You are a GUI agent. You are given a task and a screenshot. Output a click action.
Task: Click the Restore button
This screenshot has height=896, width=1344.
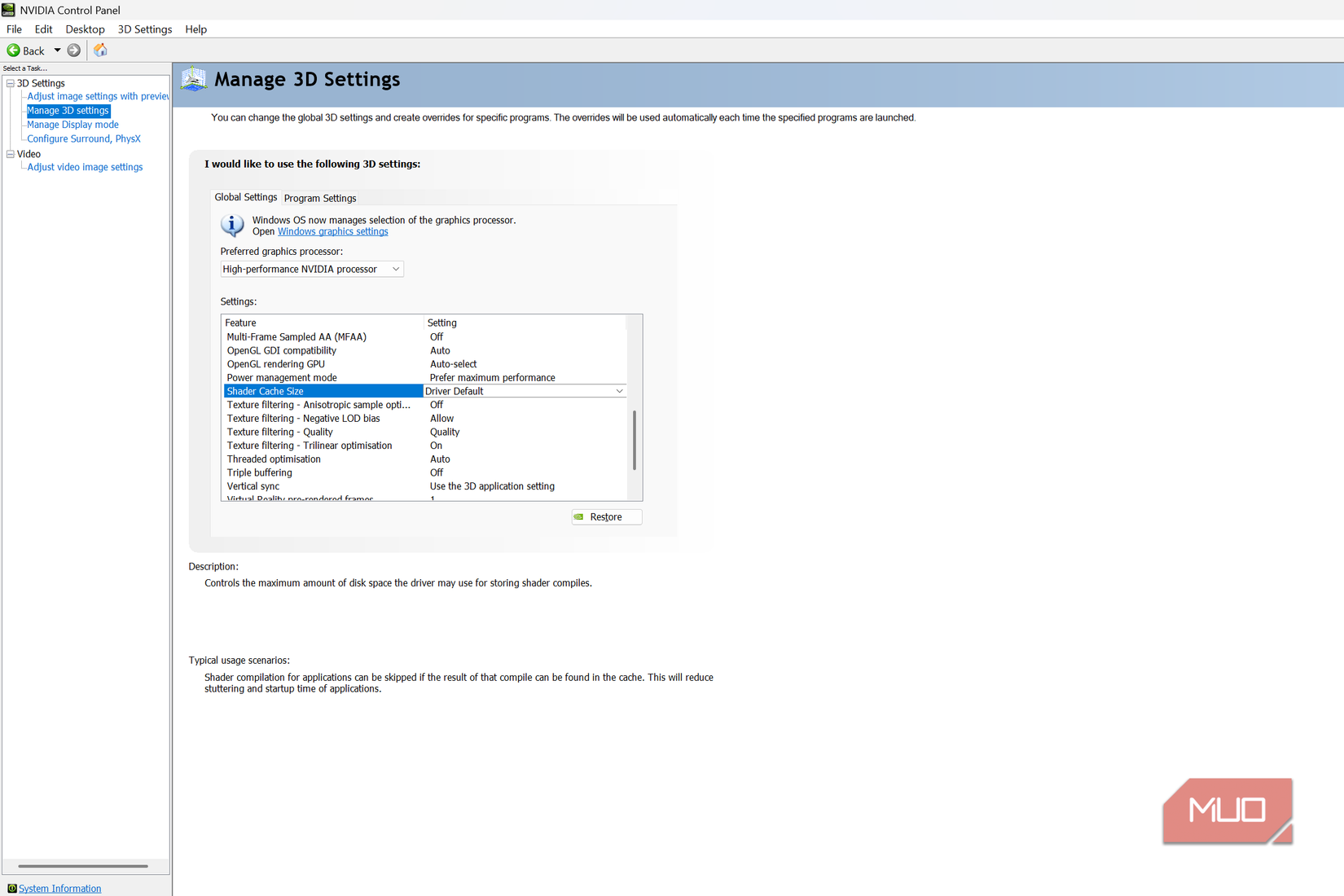point(607,517)
